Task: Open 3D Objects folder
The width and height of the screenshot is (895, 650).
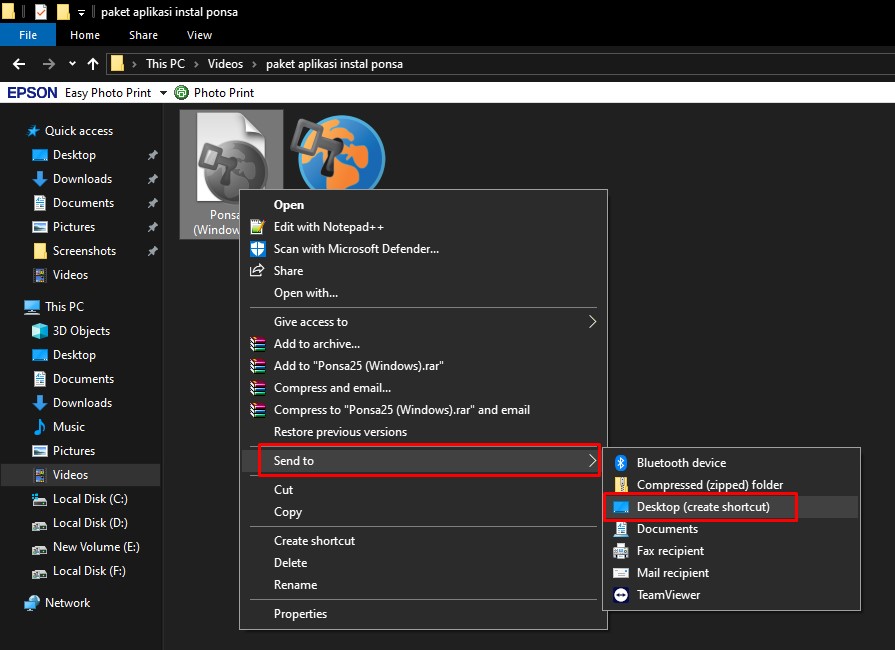Action: point(81,330)
